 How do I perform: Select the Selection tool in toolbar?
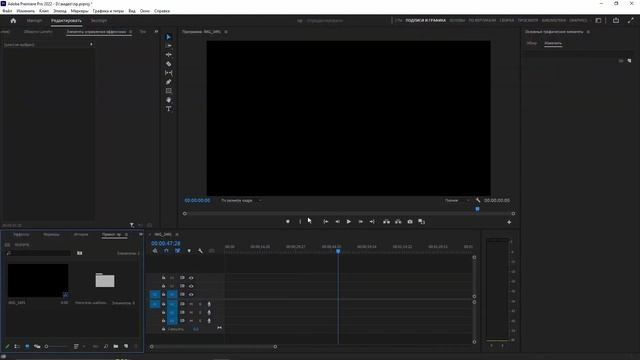[x=169, y=37]
